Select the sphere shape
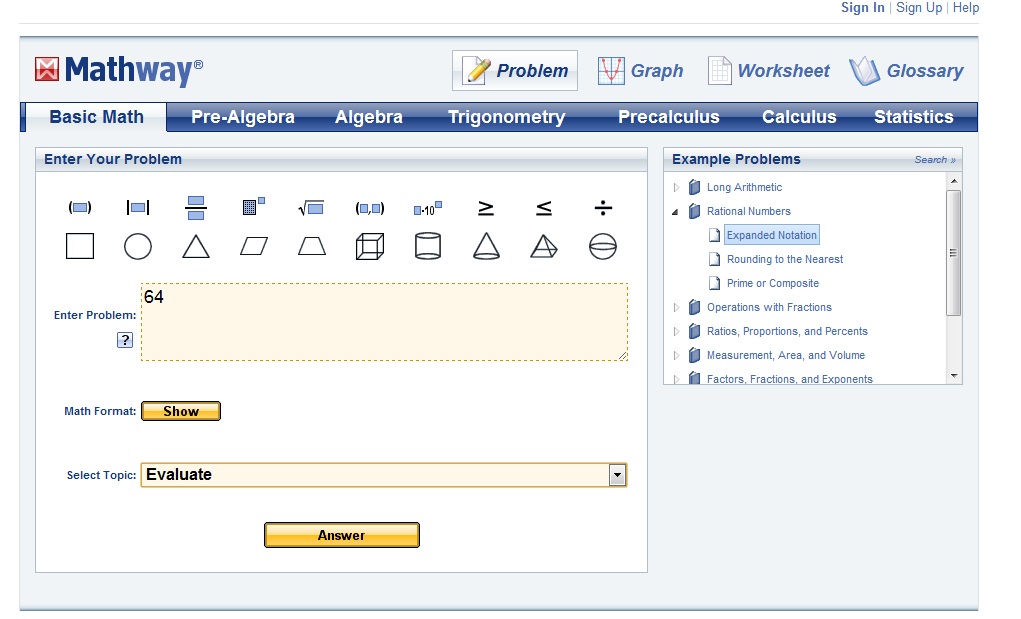The height and width of the screenshot is (619, 1021). [x=602, y=247]
